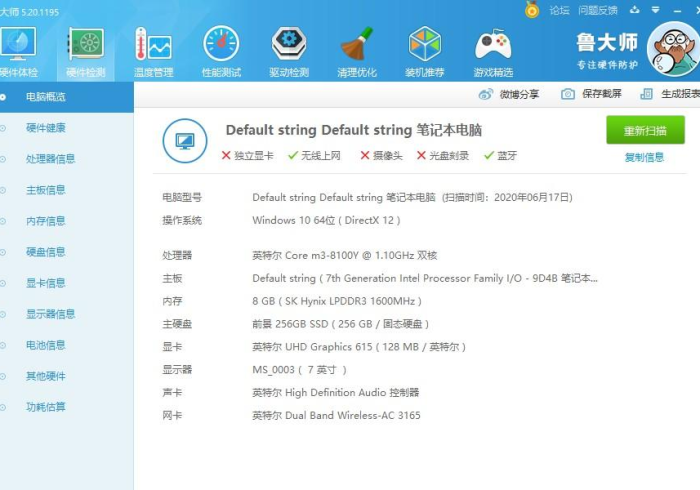
Task: Click the medal icon in title bar
Action: [x=532, y=9]
